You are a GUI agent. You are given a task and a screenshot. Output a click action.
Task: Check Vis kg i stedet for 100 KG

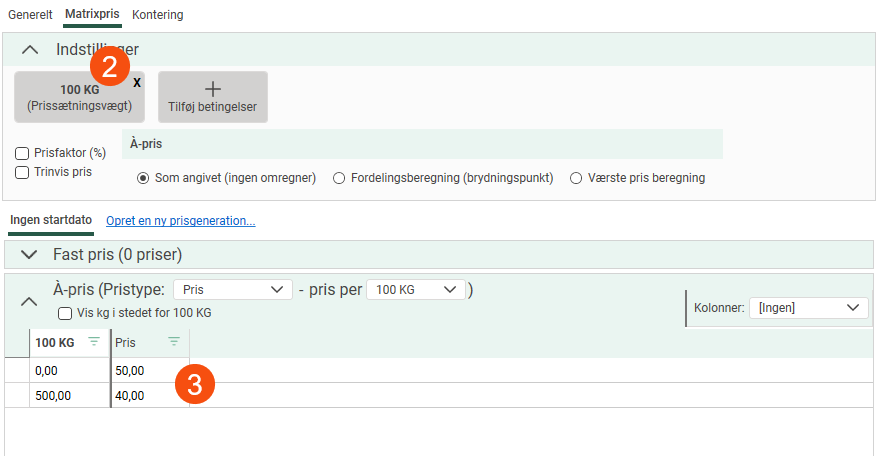point(65,313)
